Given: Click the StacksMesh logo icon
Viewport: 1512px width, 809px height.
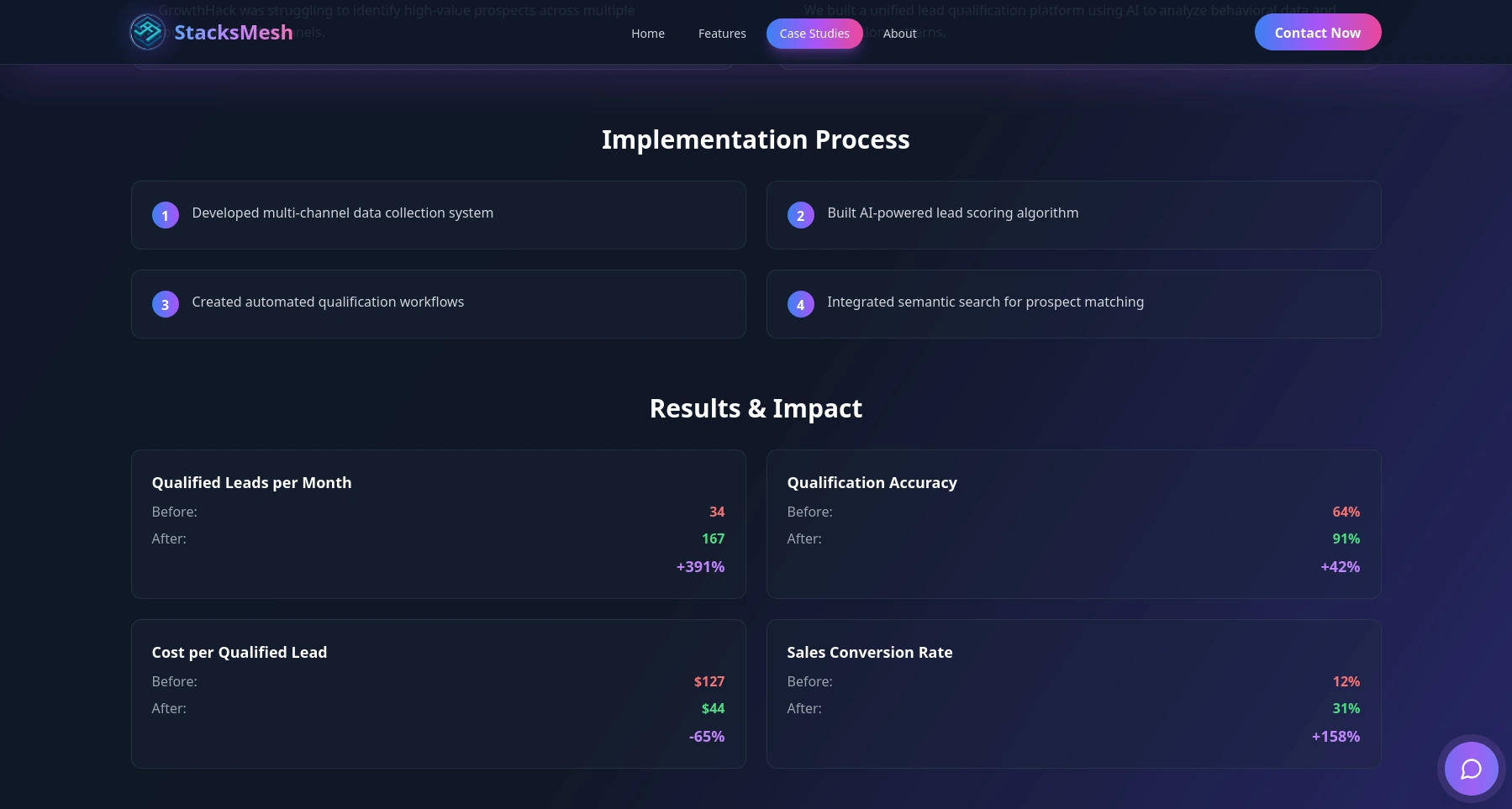Looking at the screenshot, I should [x=147, y=32].
